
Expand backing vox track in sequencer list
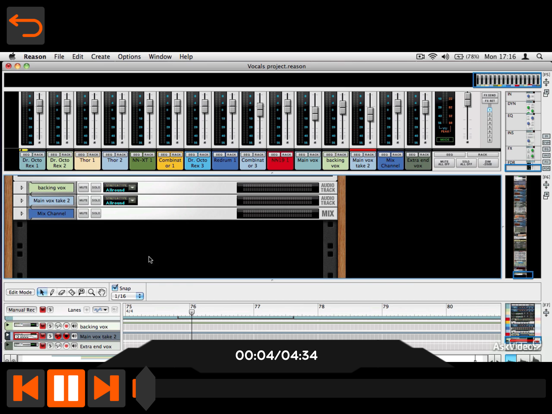click(8, 326)
